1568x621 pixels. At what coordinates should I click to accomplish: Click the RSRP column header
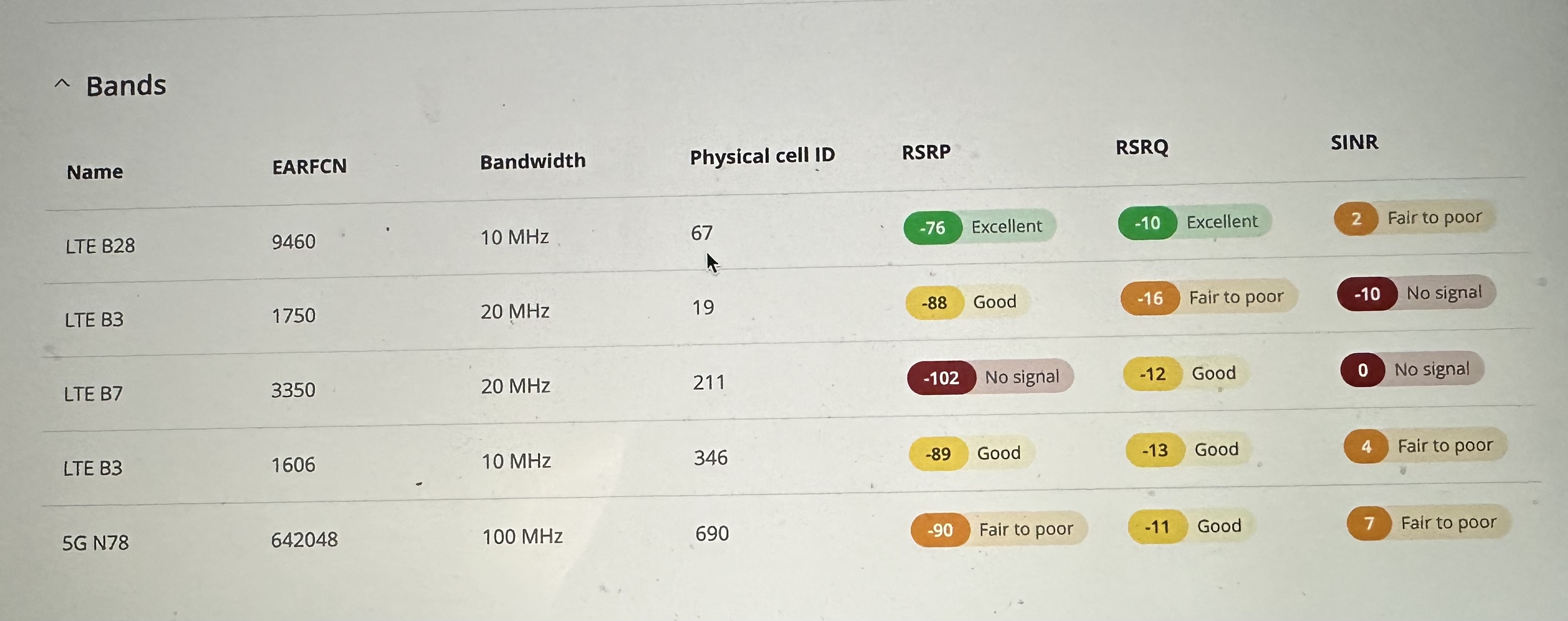tap(926, 152)
